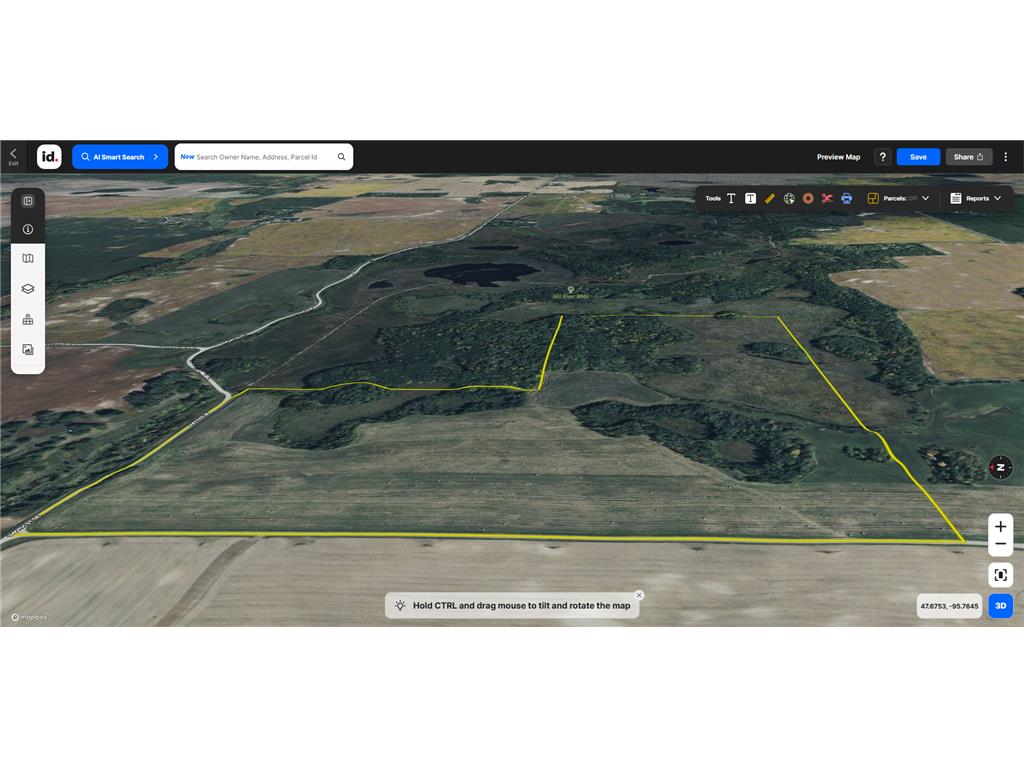Open AI Smart Search

[120, 157]
